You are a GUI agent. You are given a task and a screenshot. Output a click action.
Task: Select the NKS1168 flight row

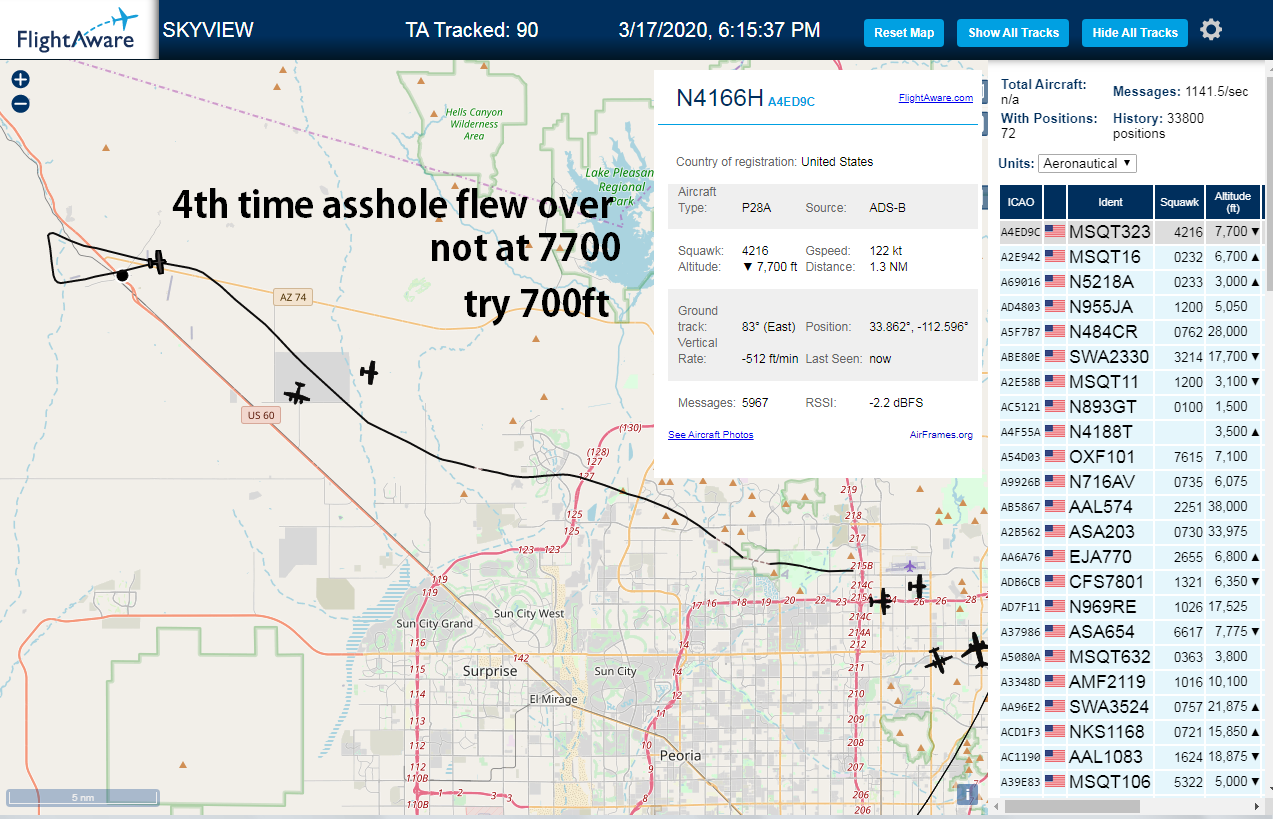pyautogui.click(x=1130, y=731)
